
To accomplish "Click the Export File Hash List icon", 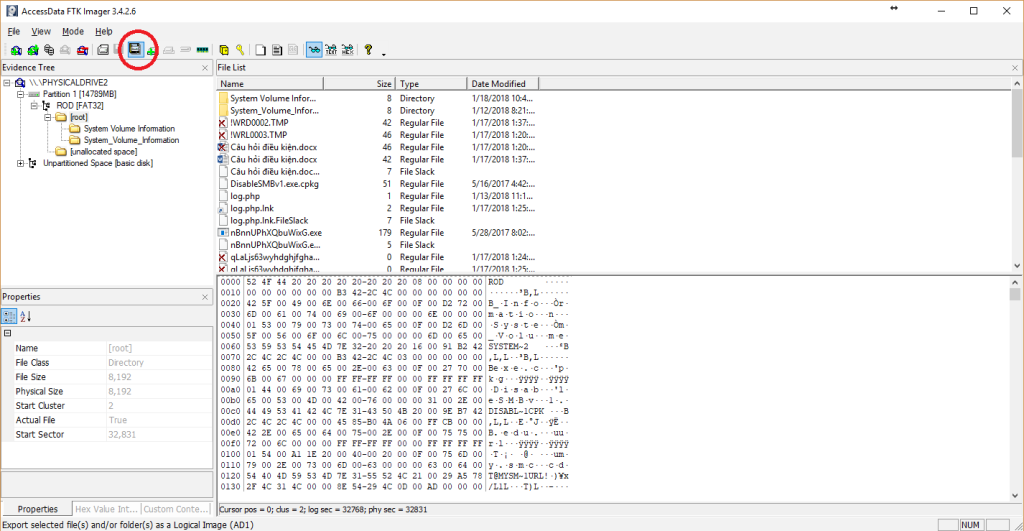I will pos(277,50).
